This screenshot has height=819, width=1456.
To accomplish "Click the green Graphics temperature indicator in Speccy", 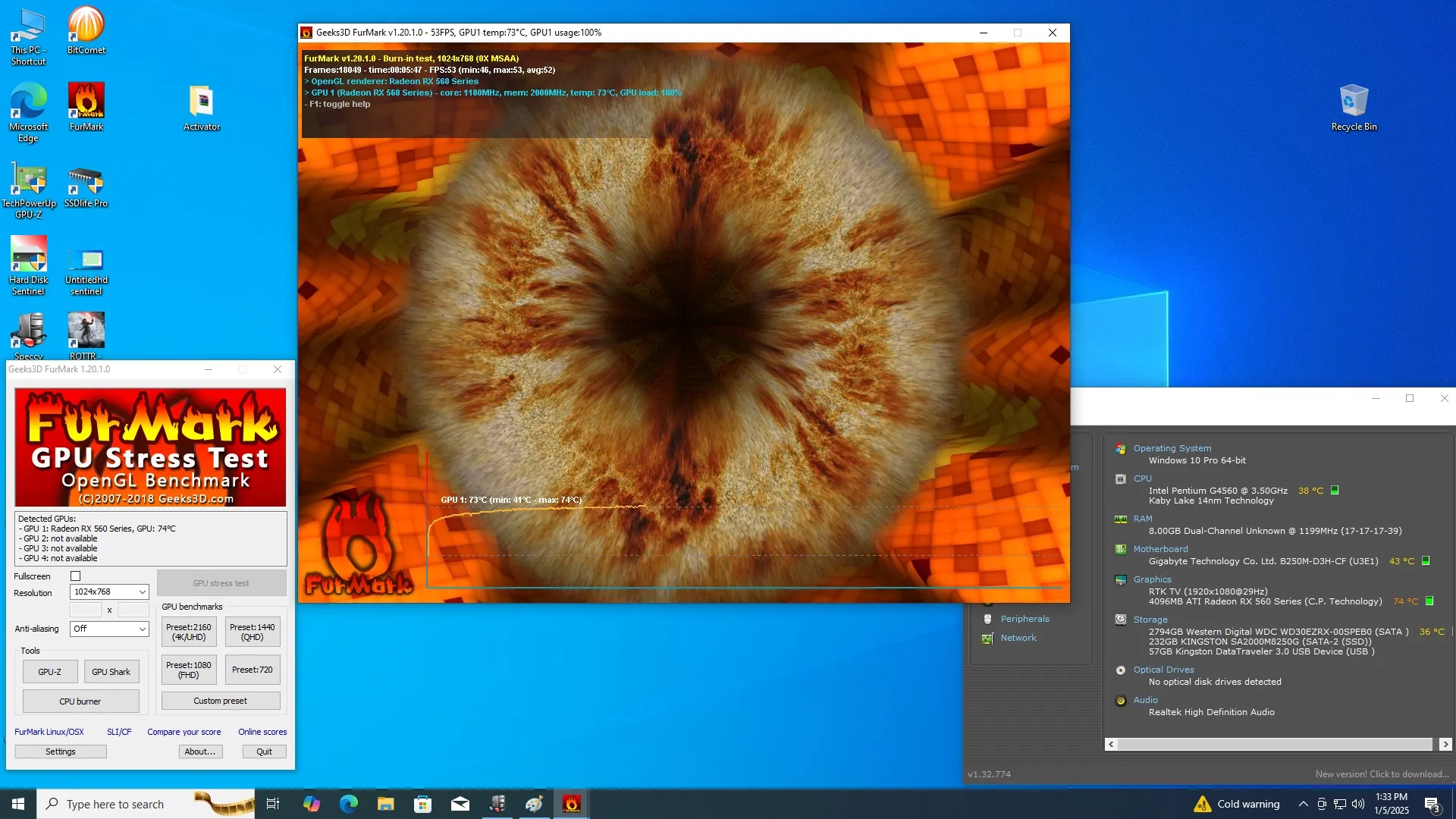I will click(x=1429, y=601).
